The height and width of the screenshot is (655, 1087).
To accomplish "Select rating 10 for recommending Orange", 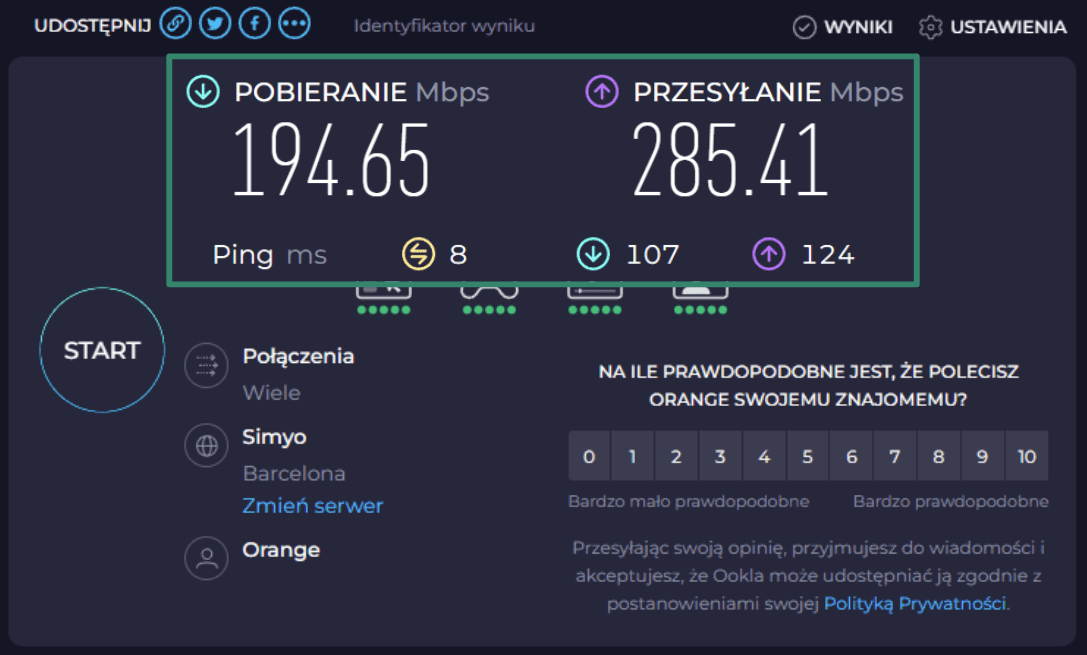I will click(x=1026, y=456).
